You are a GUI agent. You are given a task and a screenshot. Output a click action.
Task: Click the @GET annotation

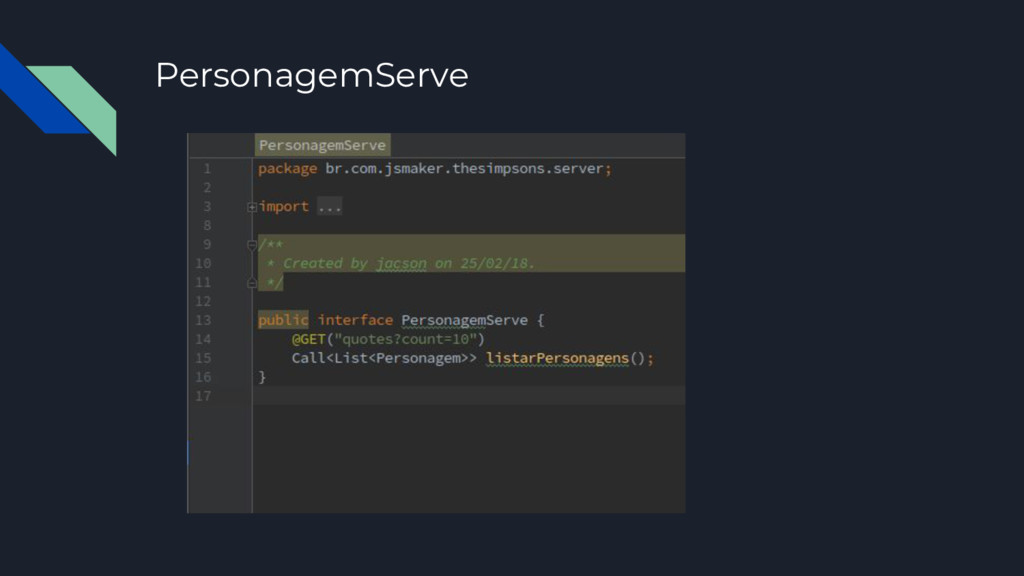pos(308,339)
